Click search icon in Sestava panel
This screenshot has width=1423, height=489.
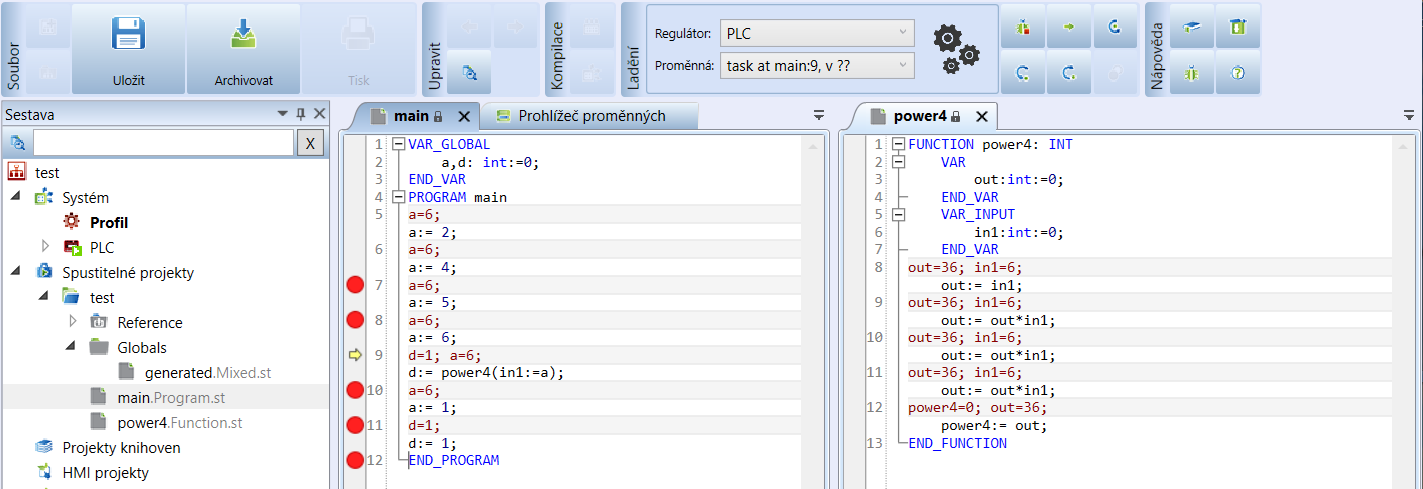[x=16, y=143]
